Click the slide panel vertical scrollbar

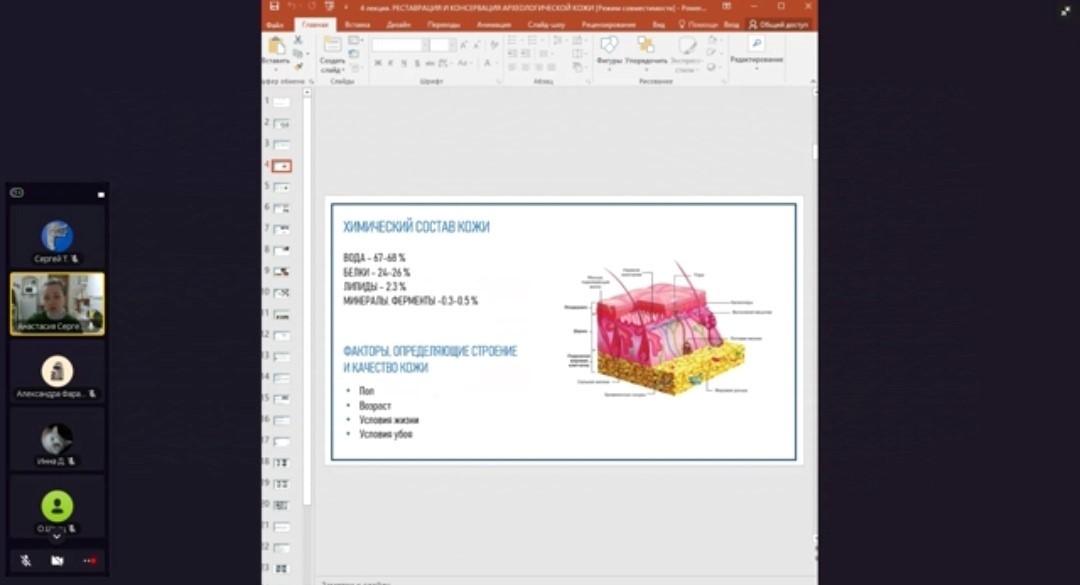click(x=308, y=300)
